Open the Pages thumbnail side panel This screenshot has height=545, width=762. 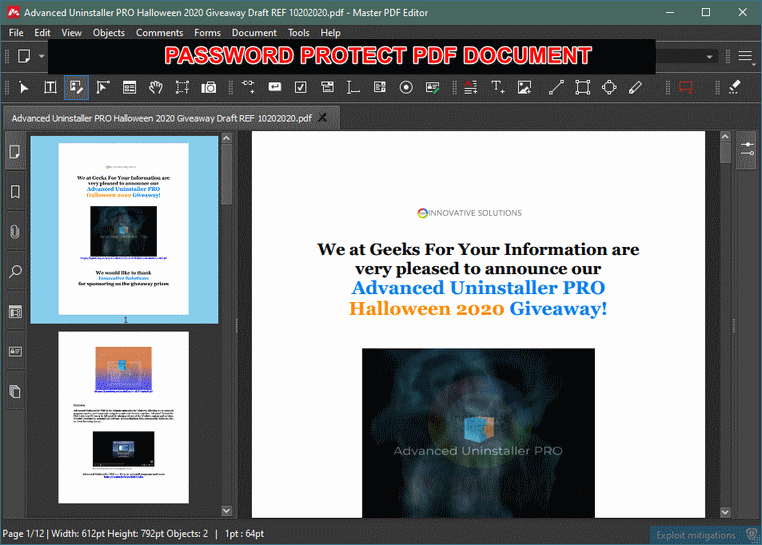tap(15, 152)
